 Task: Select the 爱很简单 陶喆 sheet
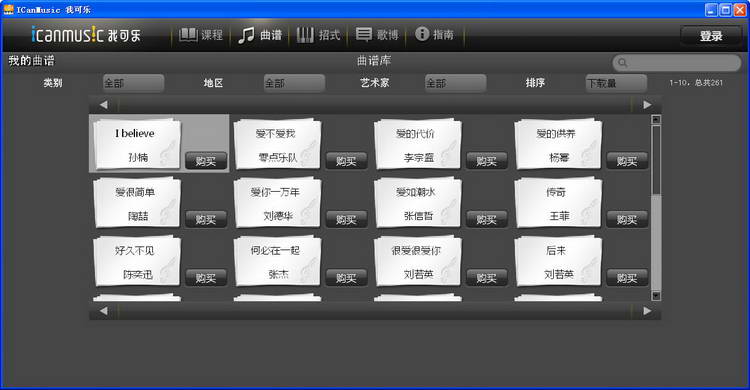[x=137, y=202]
